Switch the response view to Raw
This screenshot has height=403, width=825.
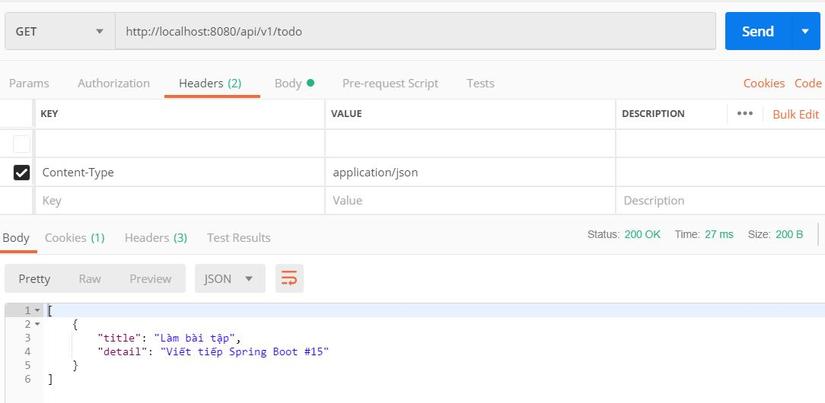[90, 279]
